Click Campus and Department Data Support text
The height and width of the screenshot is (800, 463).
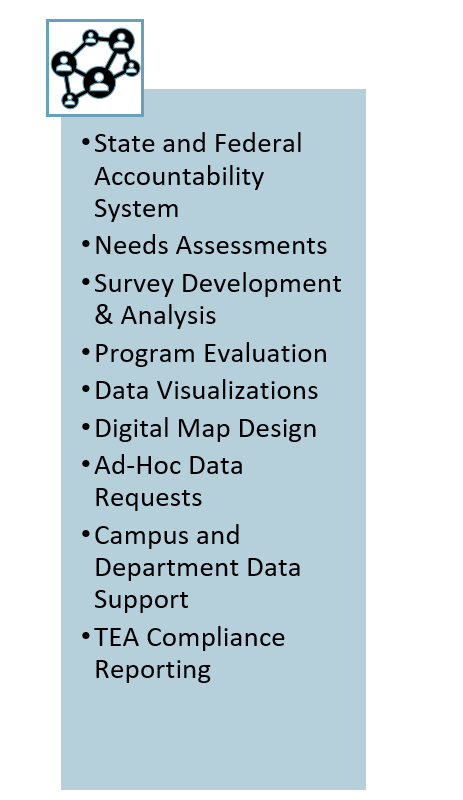pyautogui.click(x=198, y=567)
